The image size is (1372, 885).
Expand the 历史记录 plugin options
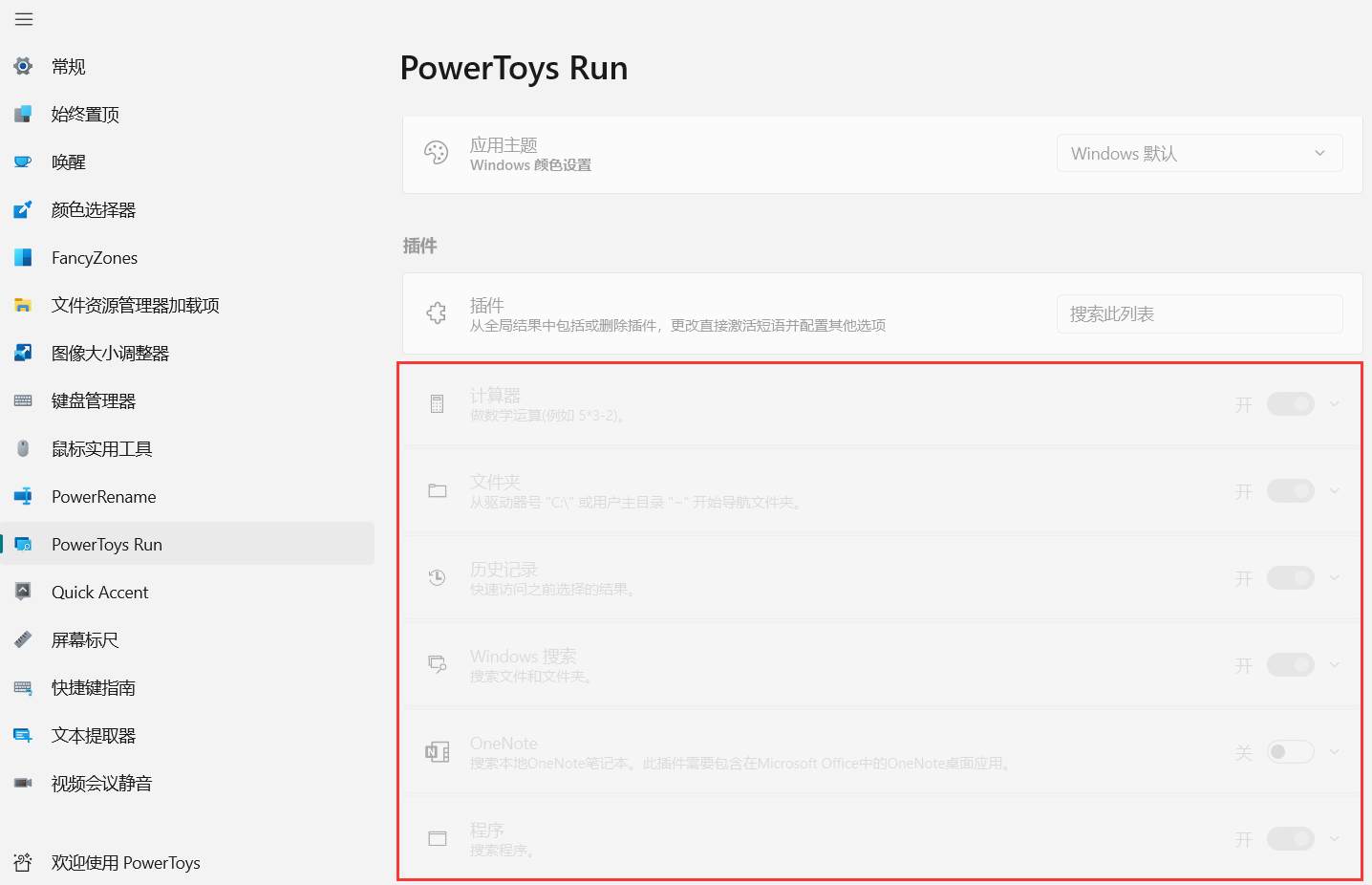point(1334,577)
